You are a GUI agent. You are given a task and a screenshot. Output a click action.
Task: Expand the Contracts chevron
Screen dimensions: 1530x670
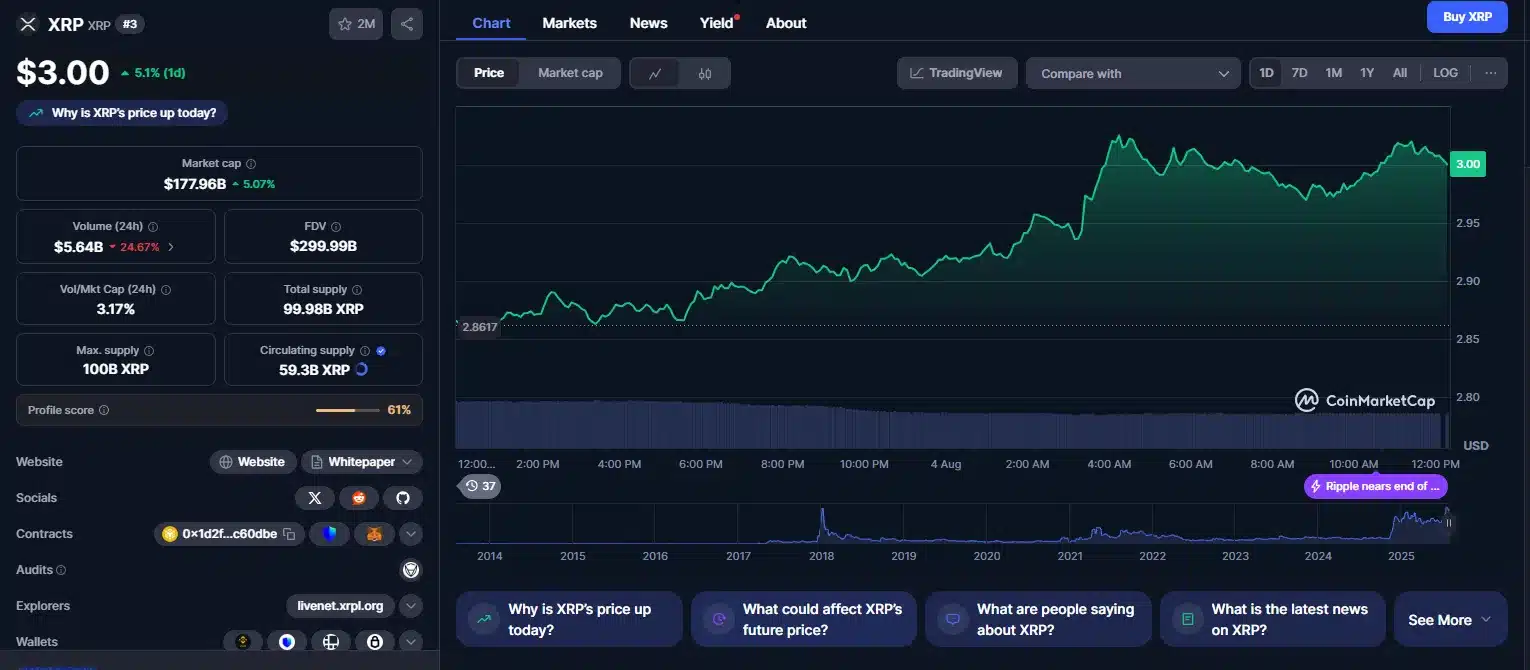click(x=411, y=534)
